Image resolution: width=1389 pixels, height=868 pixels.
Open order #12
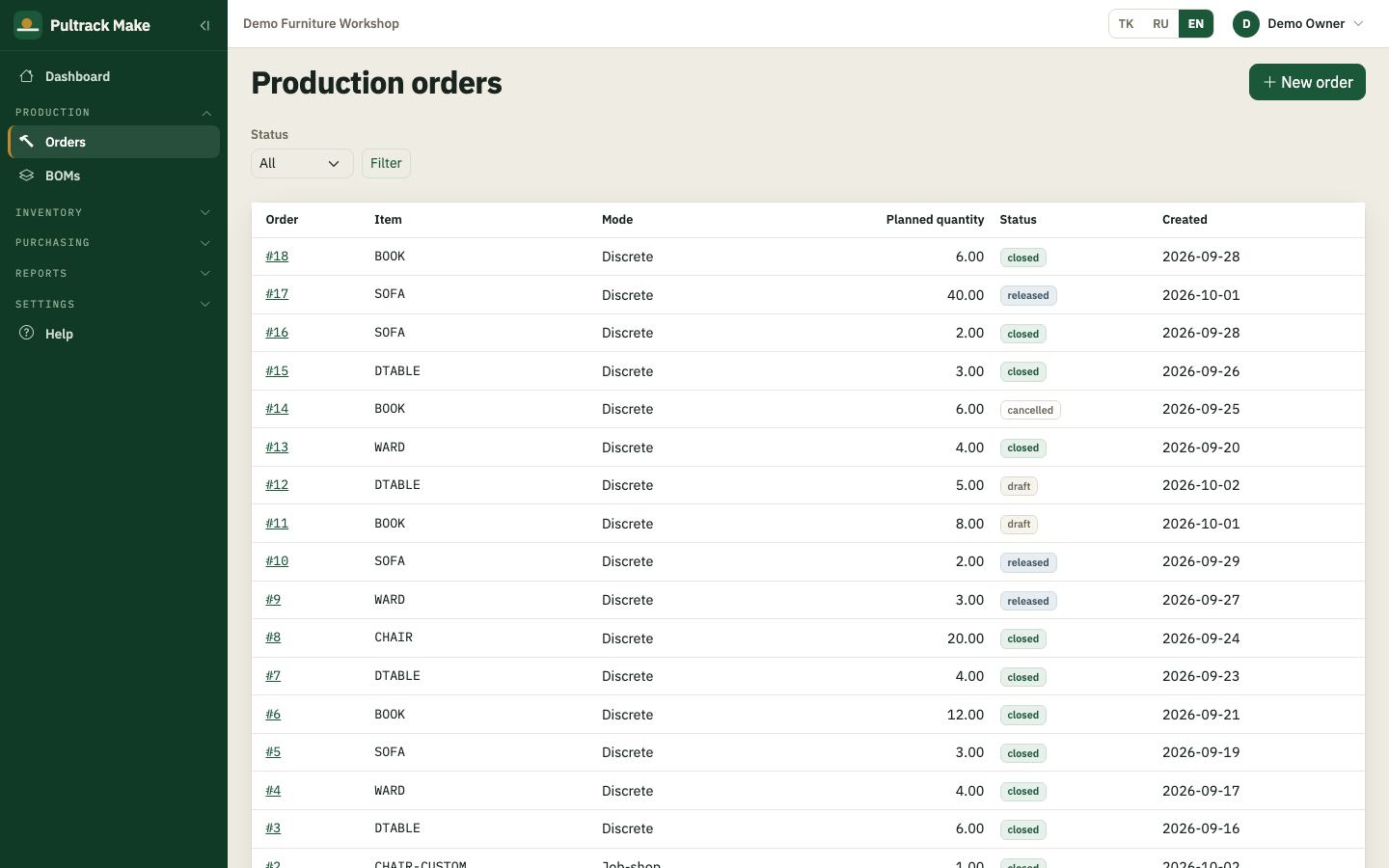click(x=277, y=485)
